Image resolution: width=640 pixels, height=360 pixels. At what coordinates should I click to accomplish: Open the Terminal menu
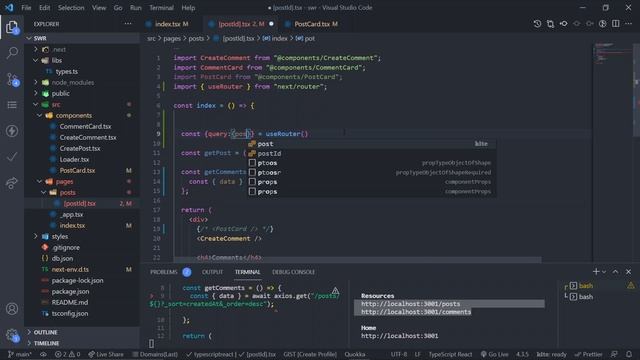click(161, 8)
